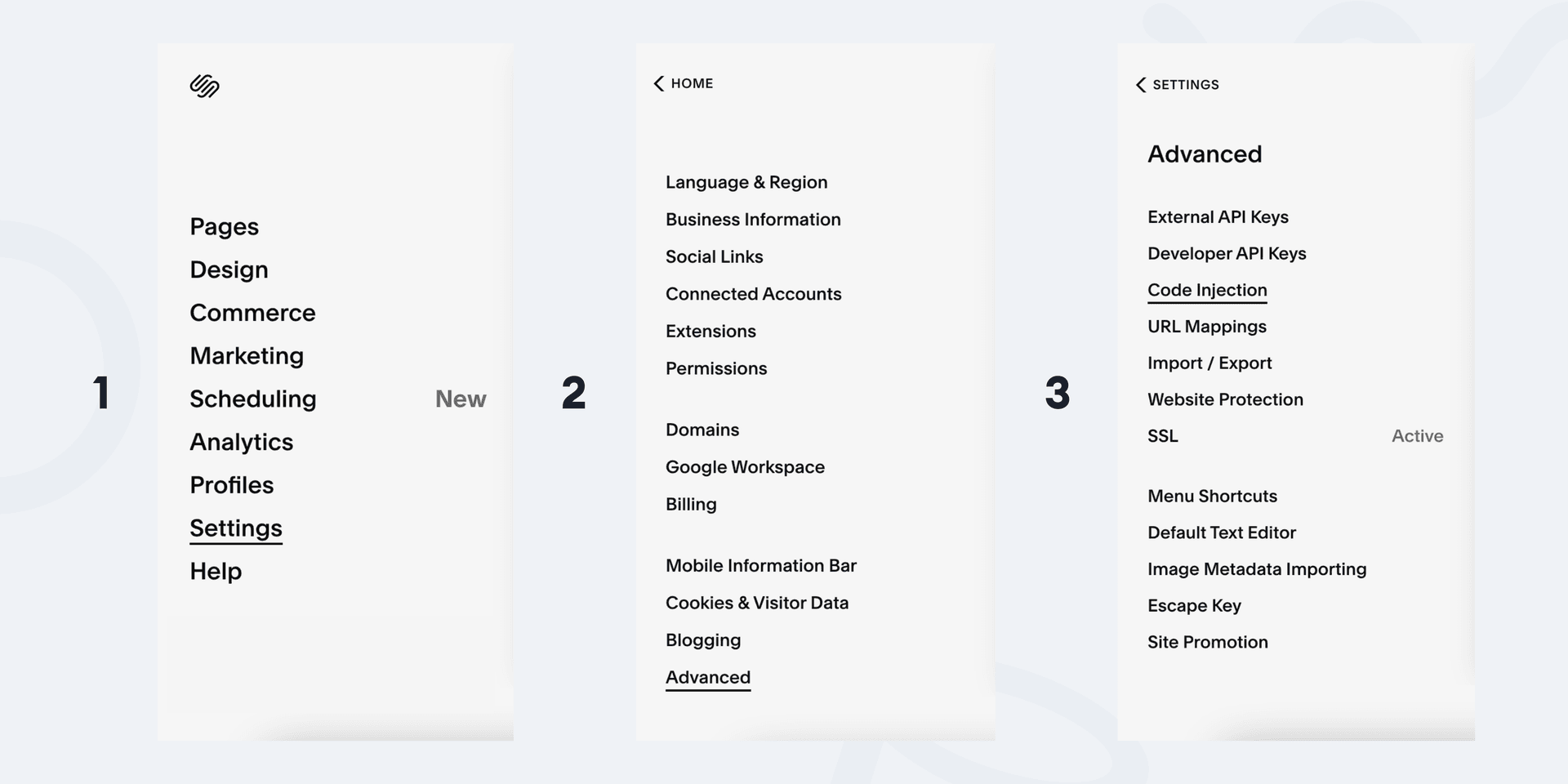Open Import / Export options
Image resolution: width=1568 pixels, height=784 pixels.
[x=1210, y=363]
